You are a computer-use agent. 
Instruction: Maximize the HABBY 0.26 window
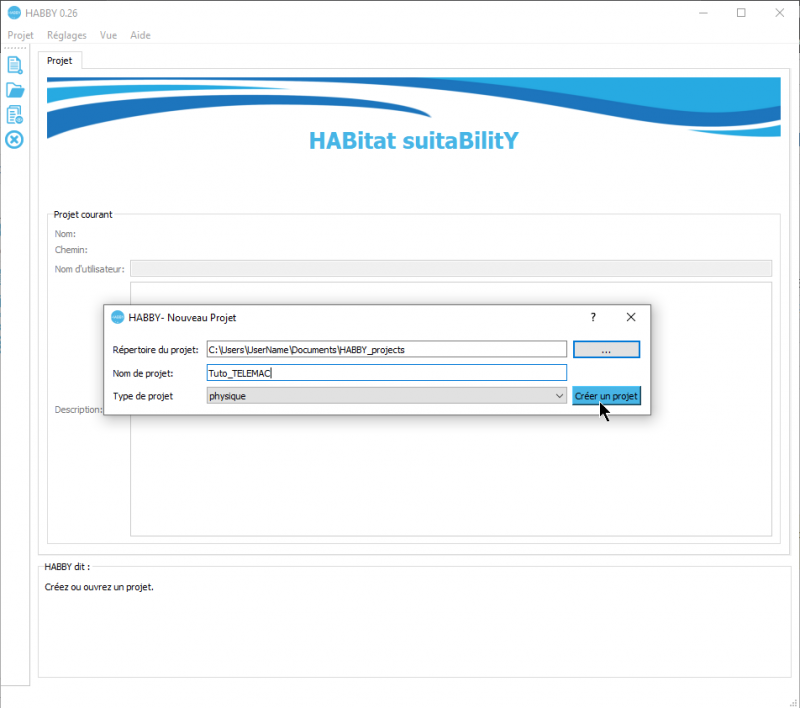(x=741, y=13)
